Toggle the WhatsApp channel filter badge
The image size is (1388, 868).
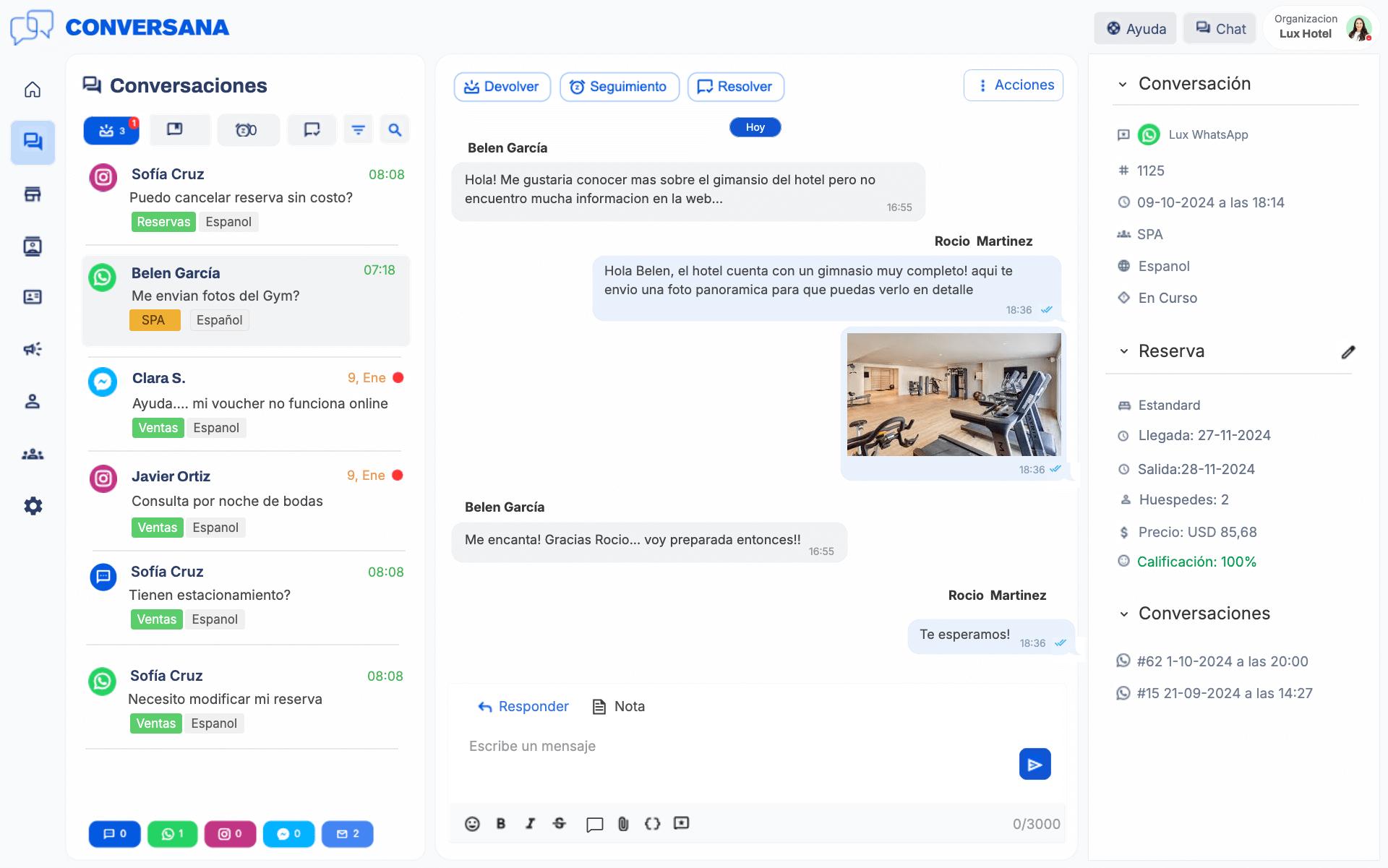[x=172, y=834]
